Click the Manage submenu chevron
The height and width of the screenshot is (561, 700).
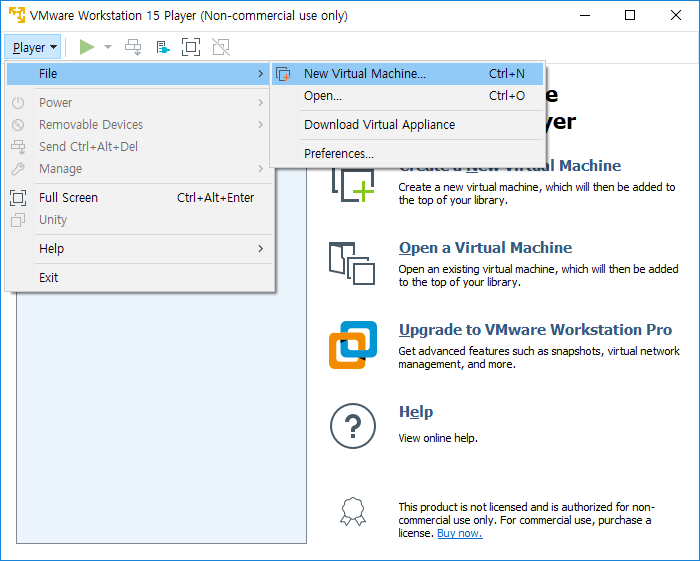(261, 169)
